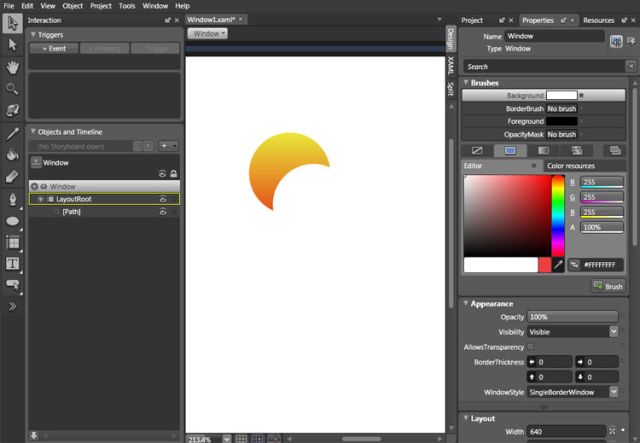Switch to the Project tab

click(x=472, y=20)
